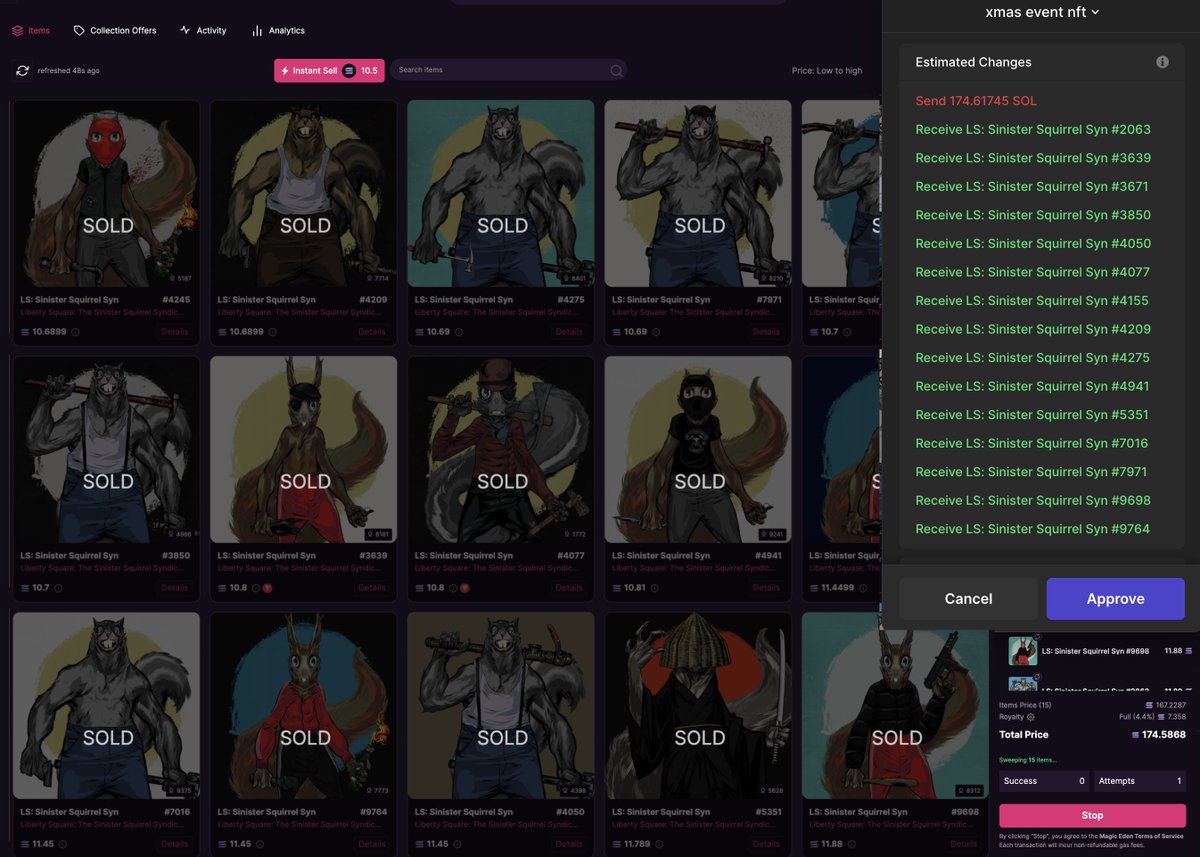1200x857 pixels.
Task: Click the red flag icon on #4077
Action: coord(465,588)
